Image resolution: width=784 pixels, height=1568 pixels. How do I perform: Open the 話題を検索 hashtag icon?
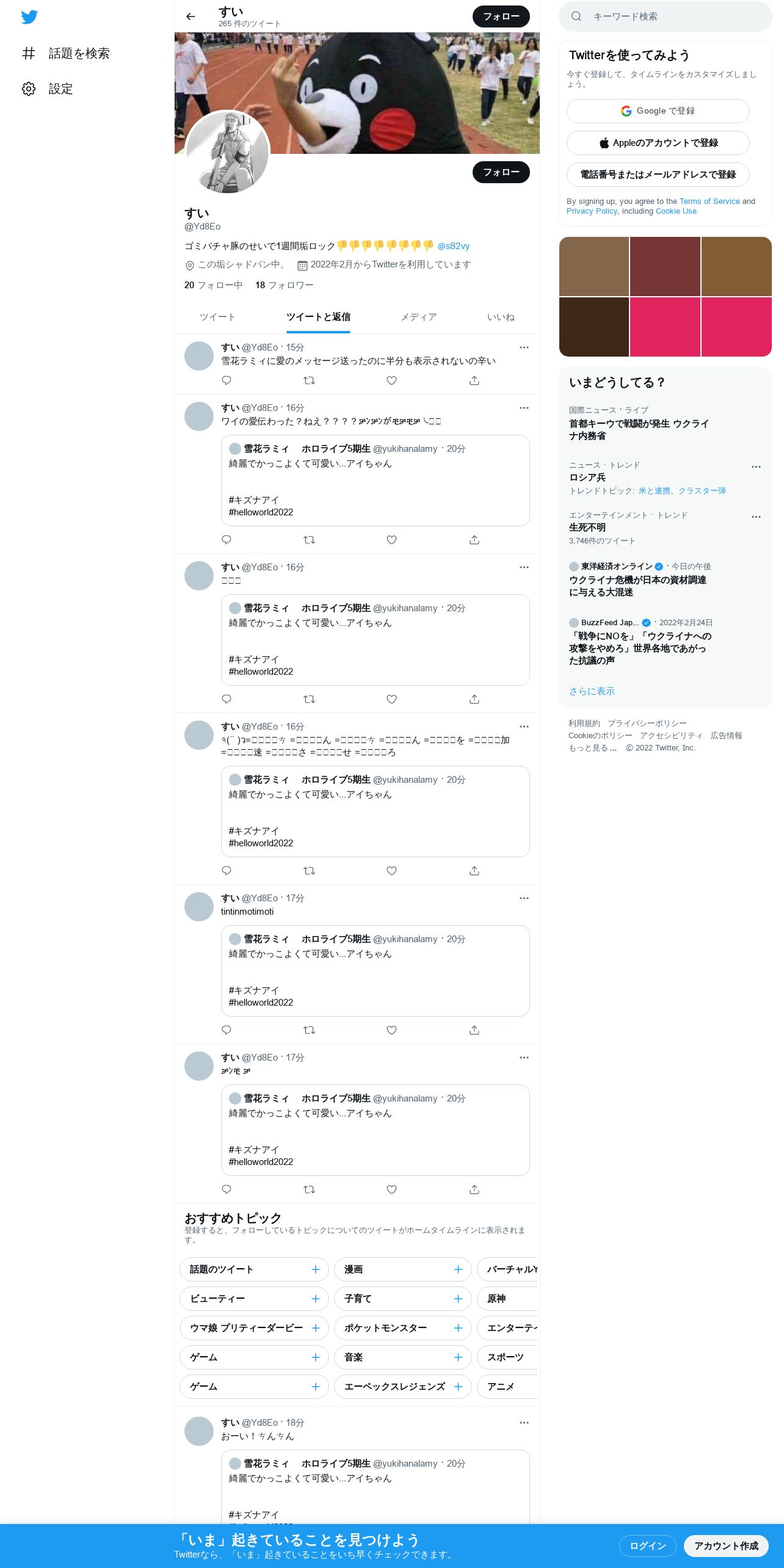click(29, 53)
